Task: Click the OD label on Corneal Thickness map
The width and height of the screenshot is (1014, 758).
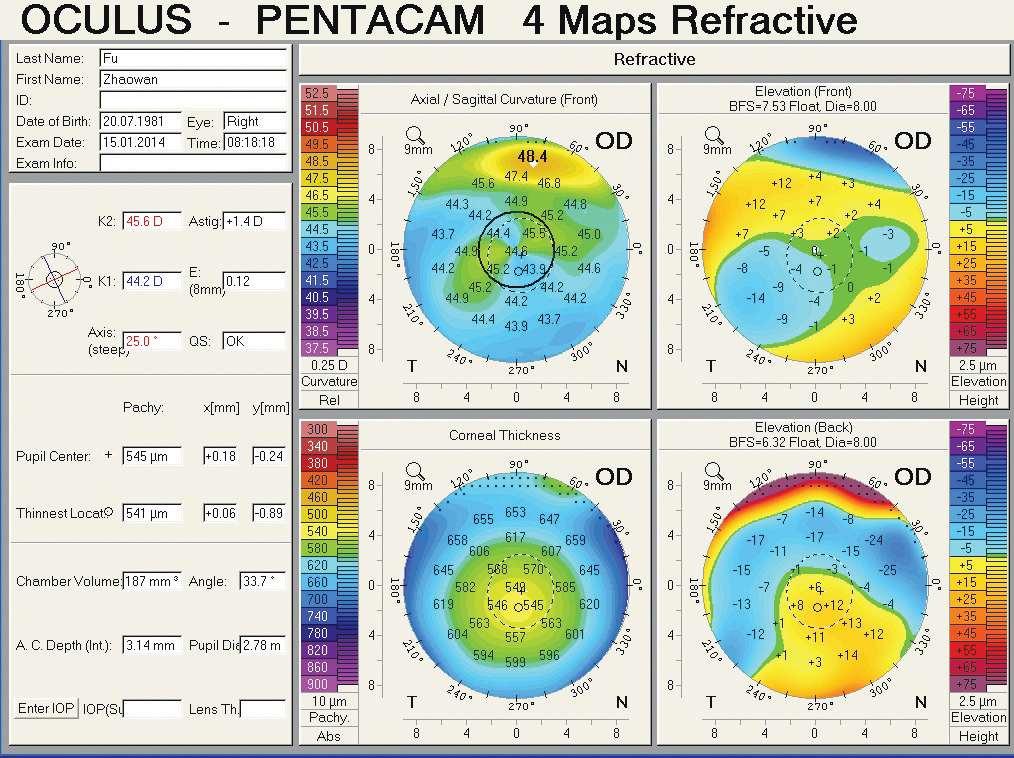Action: (613, 477)
